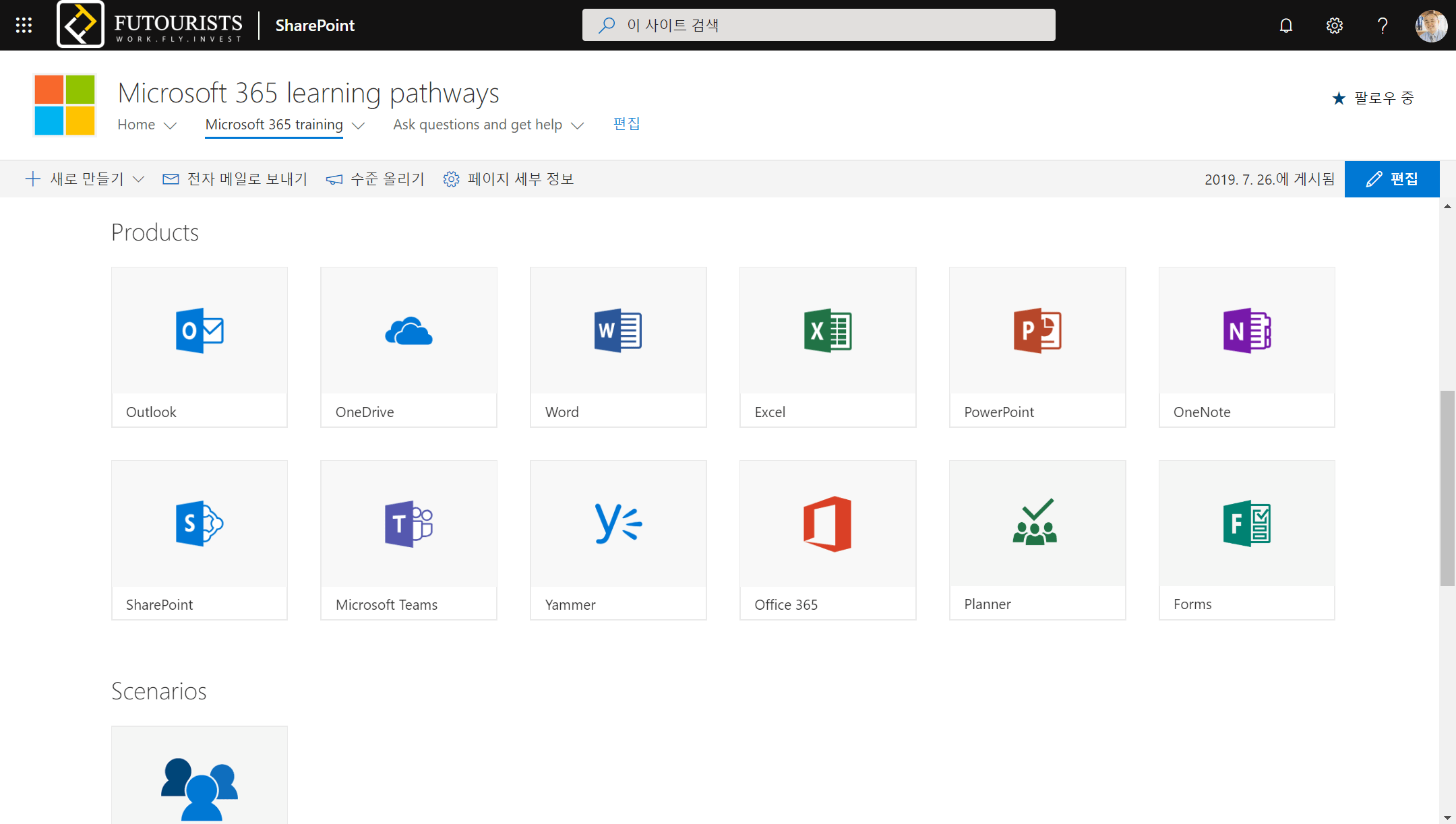Open the Home navigation item
The image size is (1456, 824).
[135, 125]
